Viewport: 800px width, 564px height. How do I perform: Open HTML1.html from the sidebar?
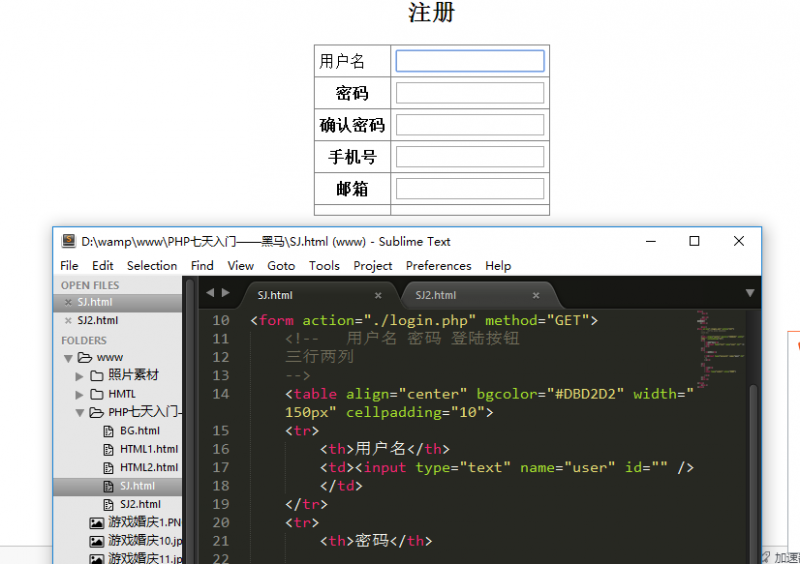pos(149,449)
